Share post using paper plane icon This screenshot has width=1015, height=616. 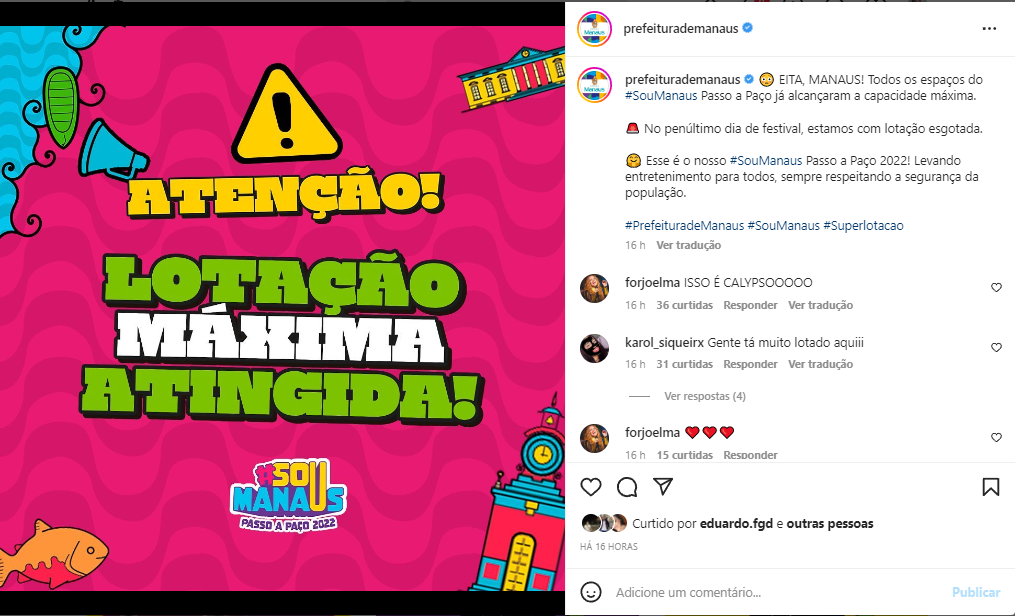pyautogui.click(x=663, y=486)
